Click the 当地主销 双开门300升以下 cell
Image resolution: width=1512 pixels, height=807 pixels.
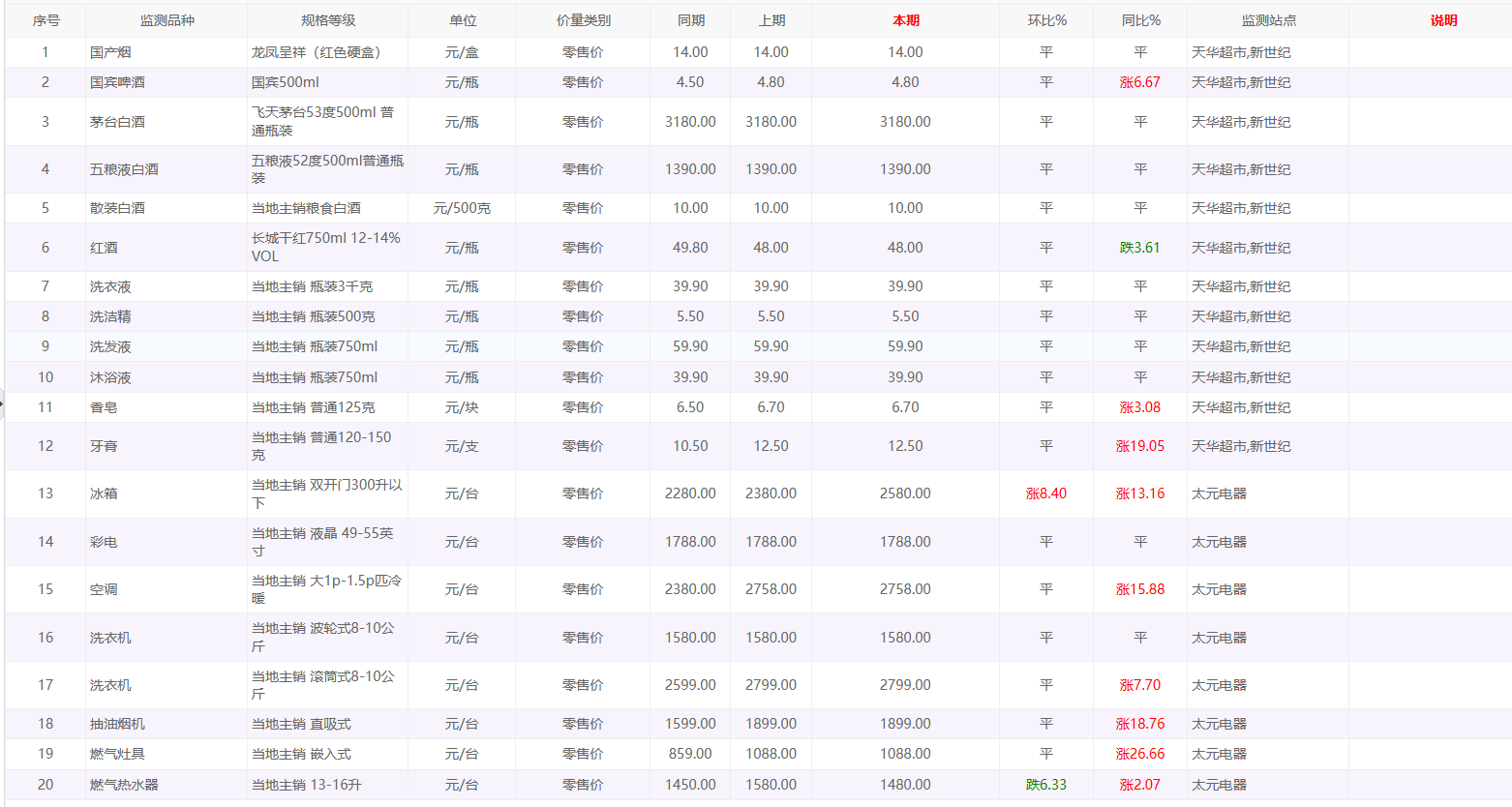pos(327,493)
